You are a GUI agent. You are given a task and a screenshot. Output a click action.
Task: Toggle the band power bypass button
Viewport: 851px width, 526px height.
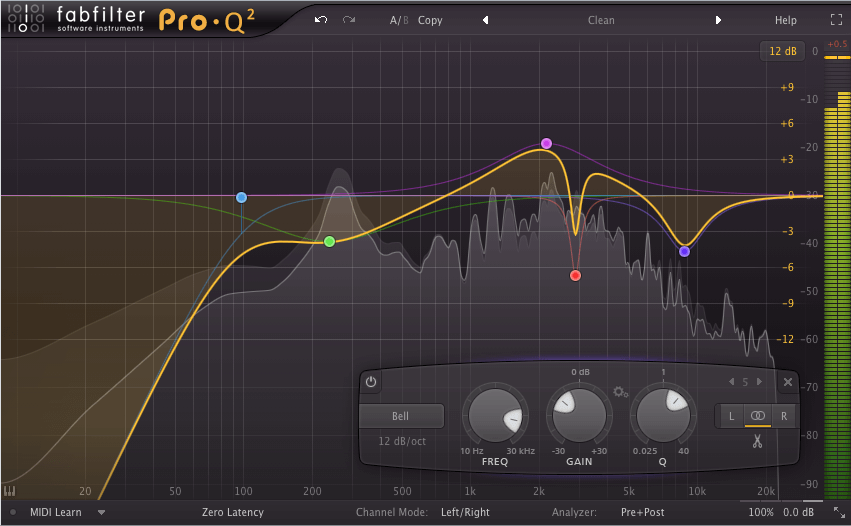(x=371, y=382)
